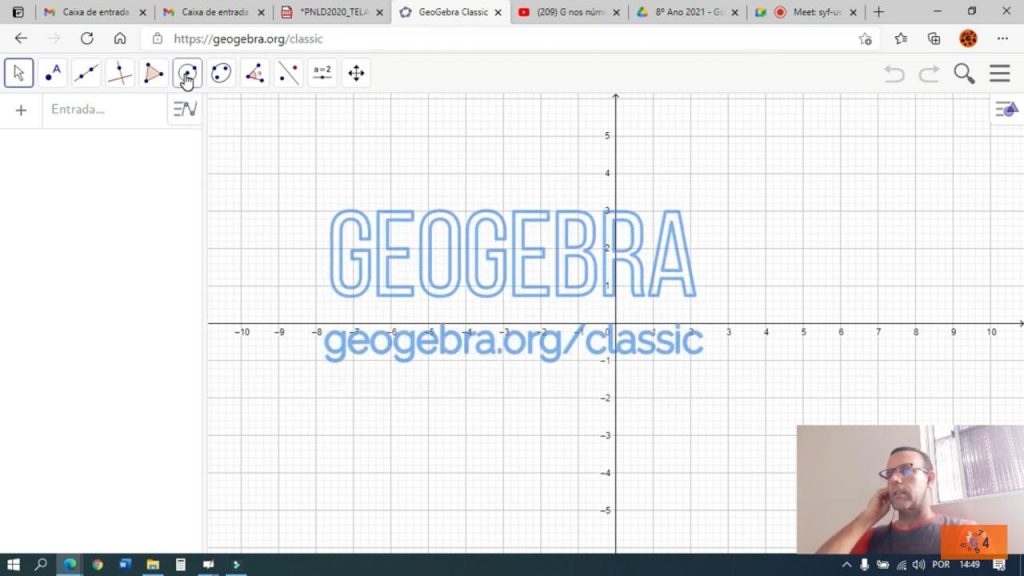Close the PNLD2020_TELA tab
This screenshot has height=576, width=1024.
[379, 12]
